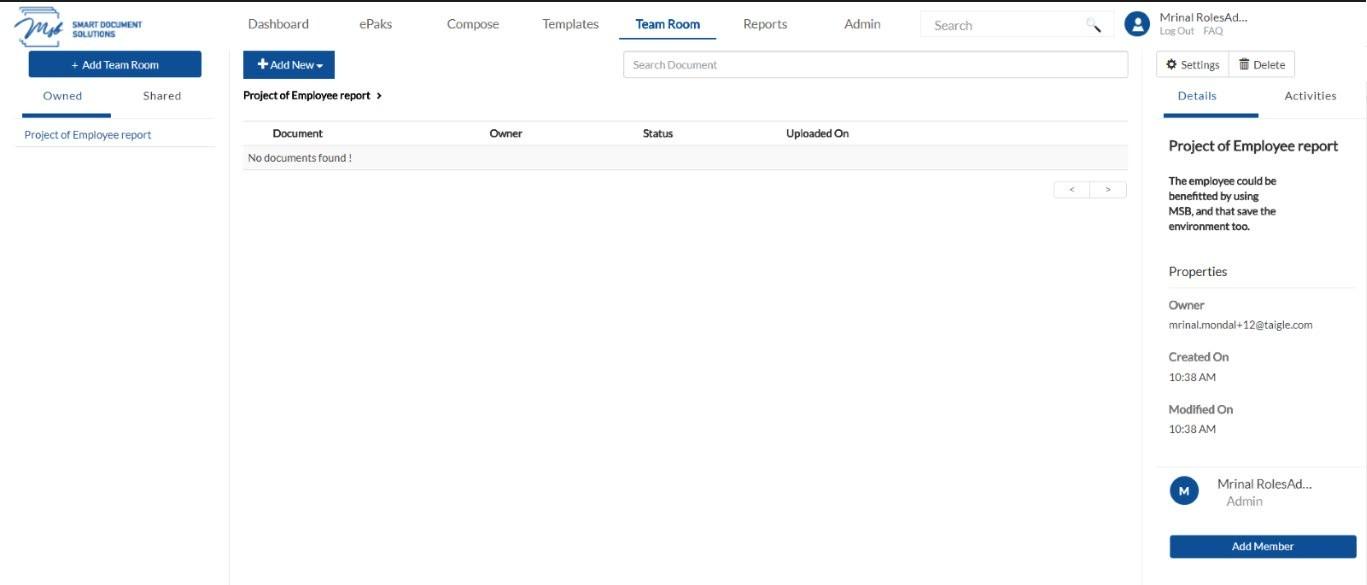Go to previous page of documents
1367x585 pixels.
(x=1072, y=189)
